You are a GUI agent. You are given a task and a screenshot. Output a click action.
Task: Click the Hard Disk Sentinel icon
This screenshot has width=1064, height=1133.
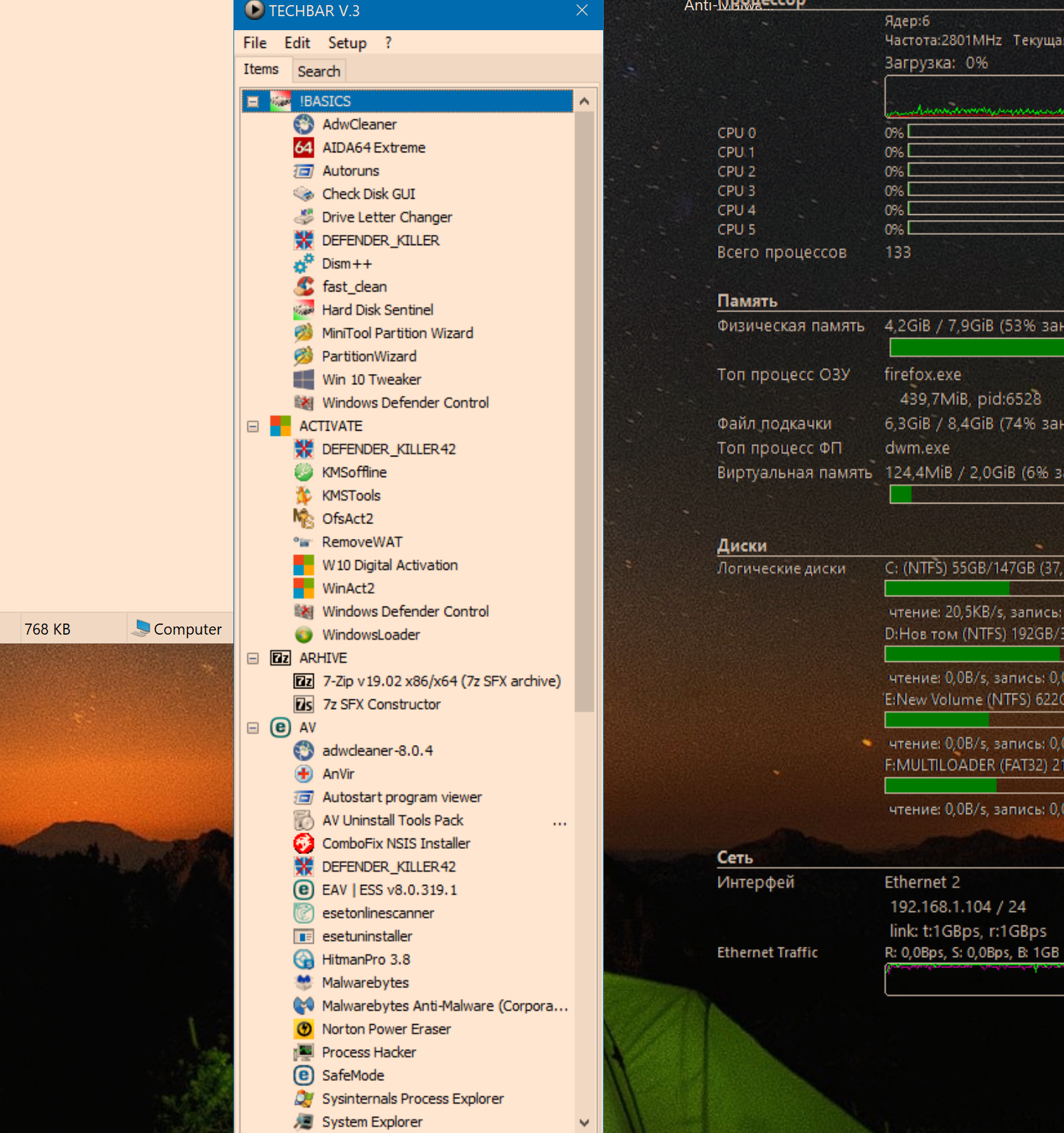point(303,310)
